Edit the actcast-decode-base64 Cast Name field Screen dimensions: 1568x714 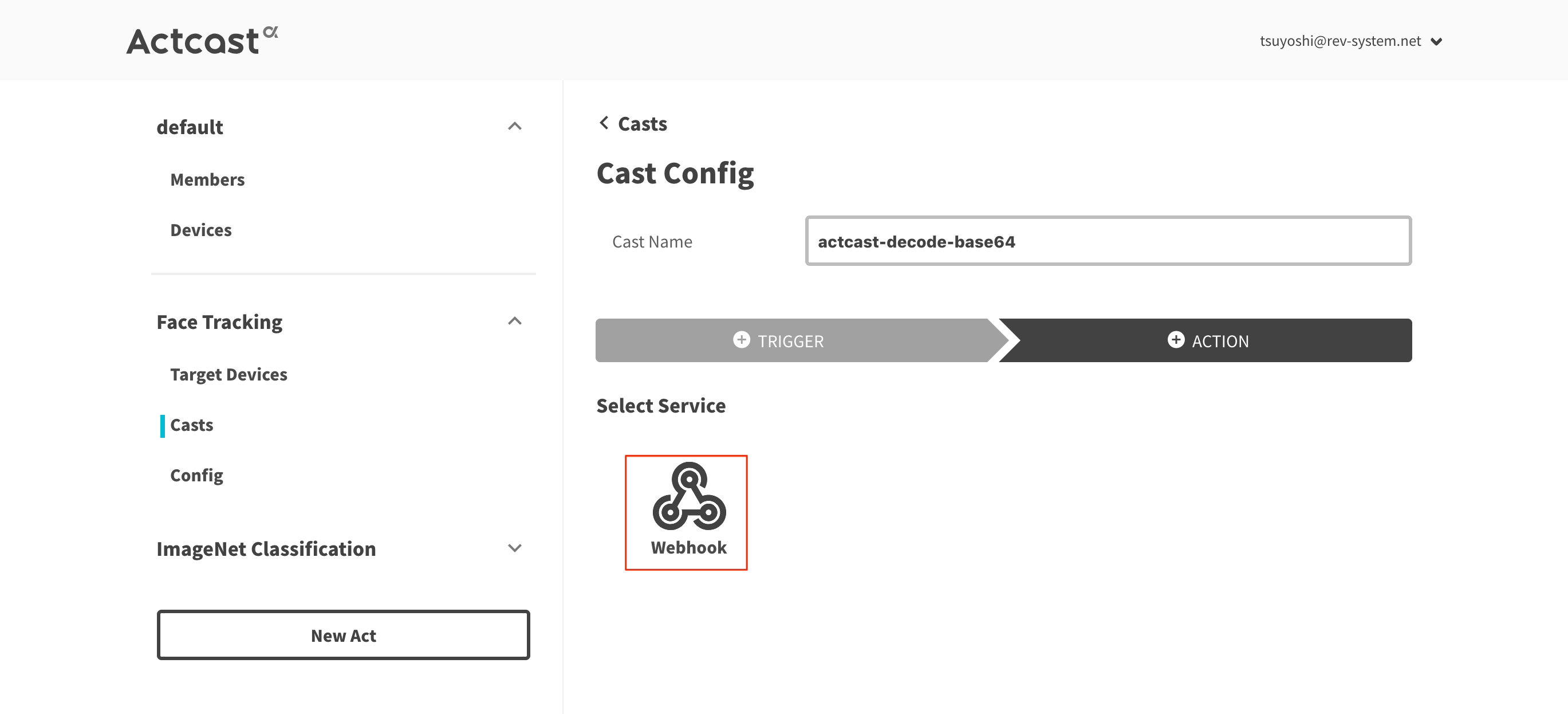(1108, 241)
